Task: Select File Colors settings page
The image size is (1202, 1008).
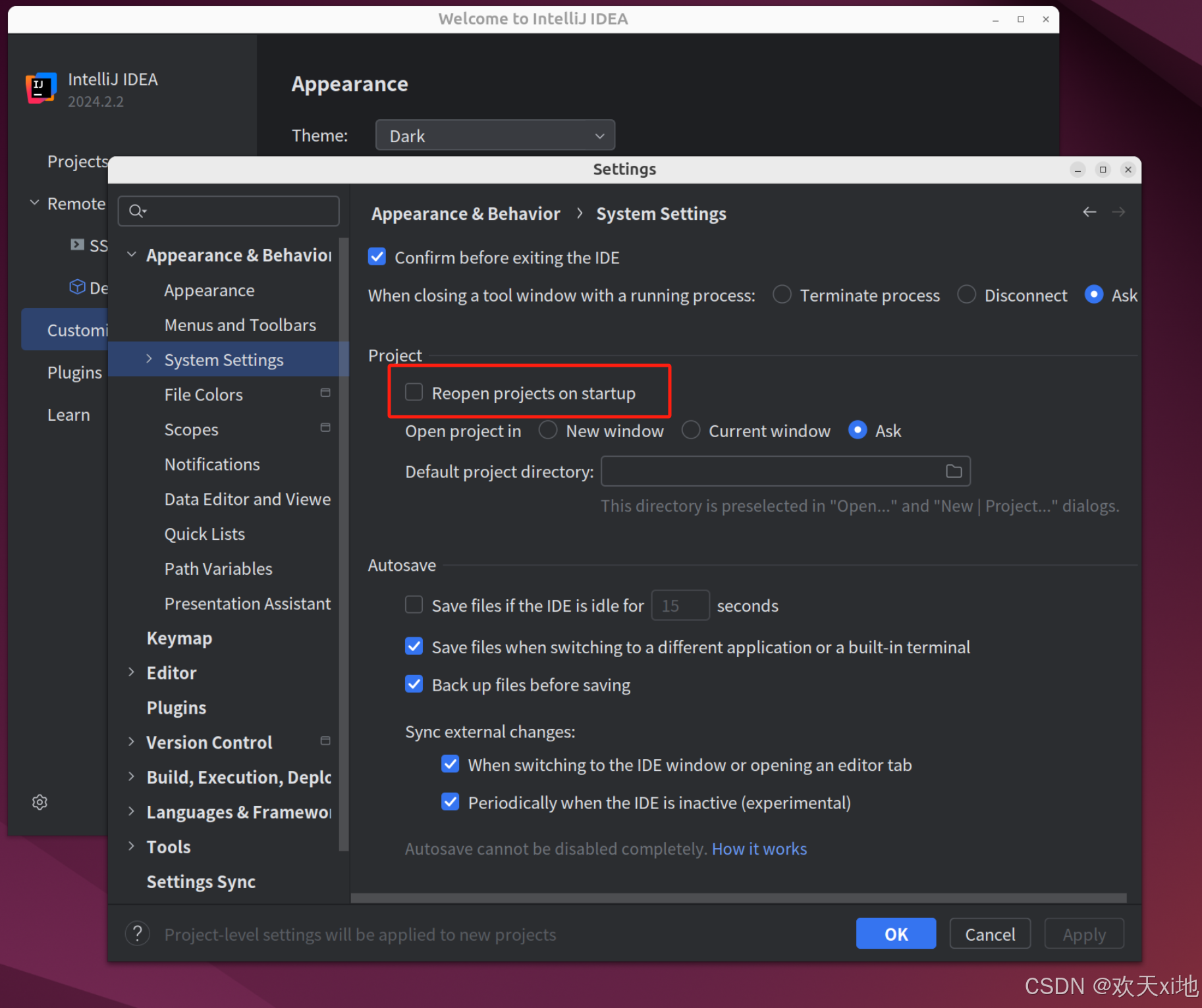Action: (204, 394)
